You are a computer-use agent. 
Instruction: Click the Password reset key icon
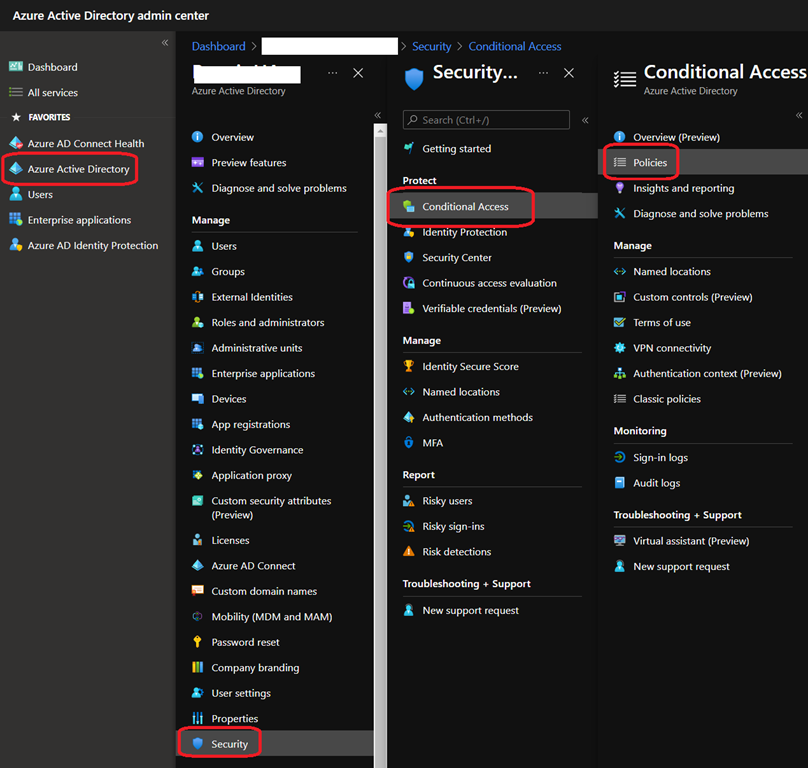click(198, 642)
